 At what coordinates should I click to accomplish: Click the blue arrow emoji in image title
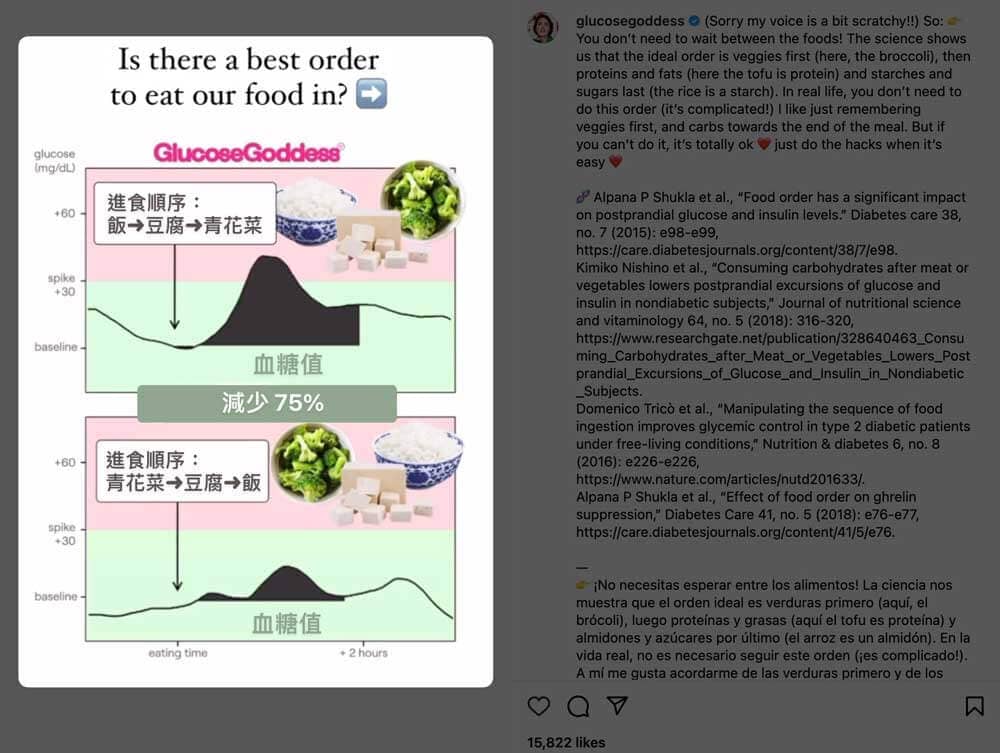click(371, 94)
